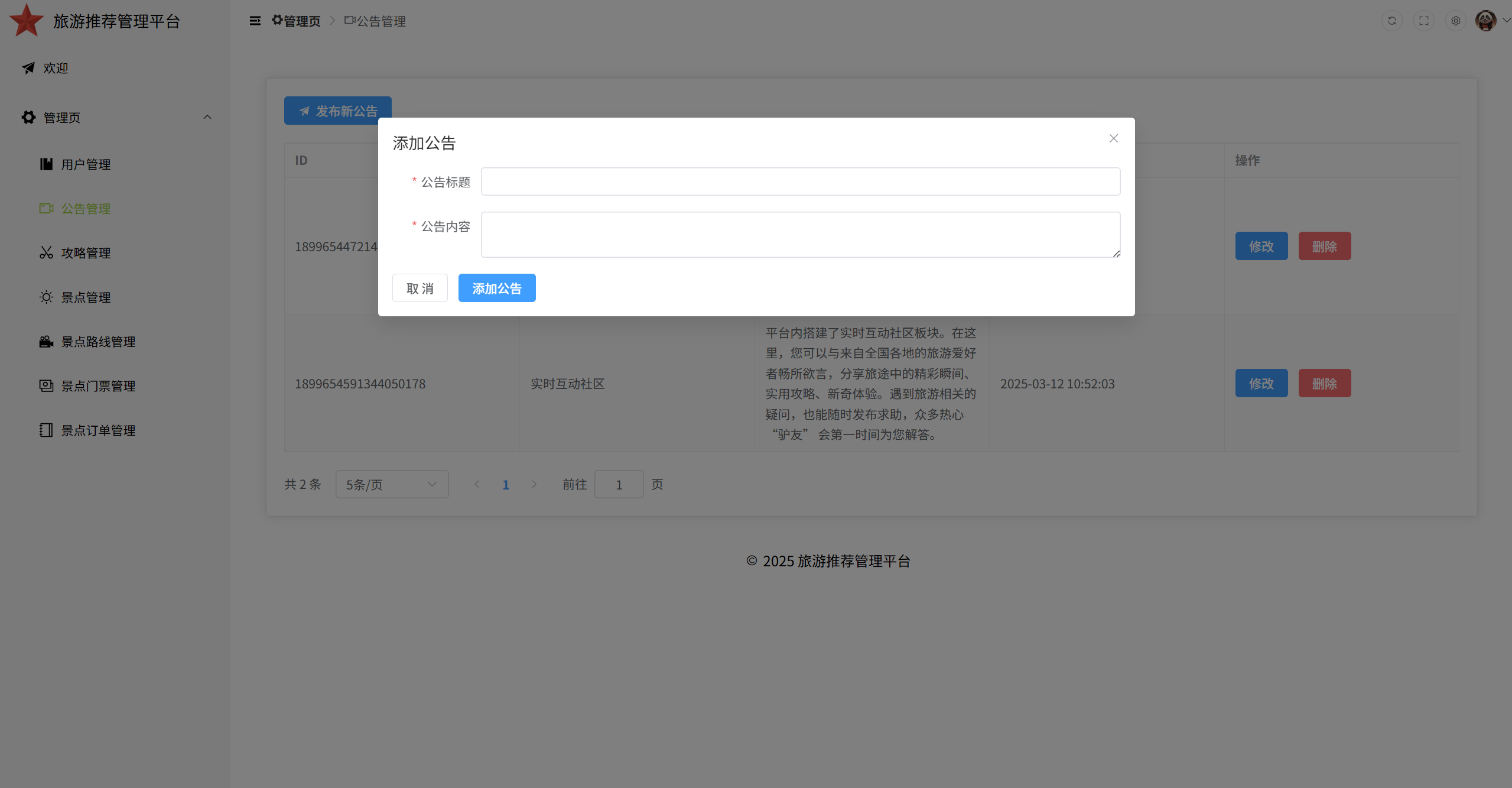Click the next page arrow in pagination
This screenshot has height=788, width=1512.
coord(534,485)
